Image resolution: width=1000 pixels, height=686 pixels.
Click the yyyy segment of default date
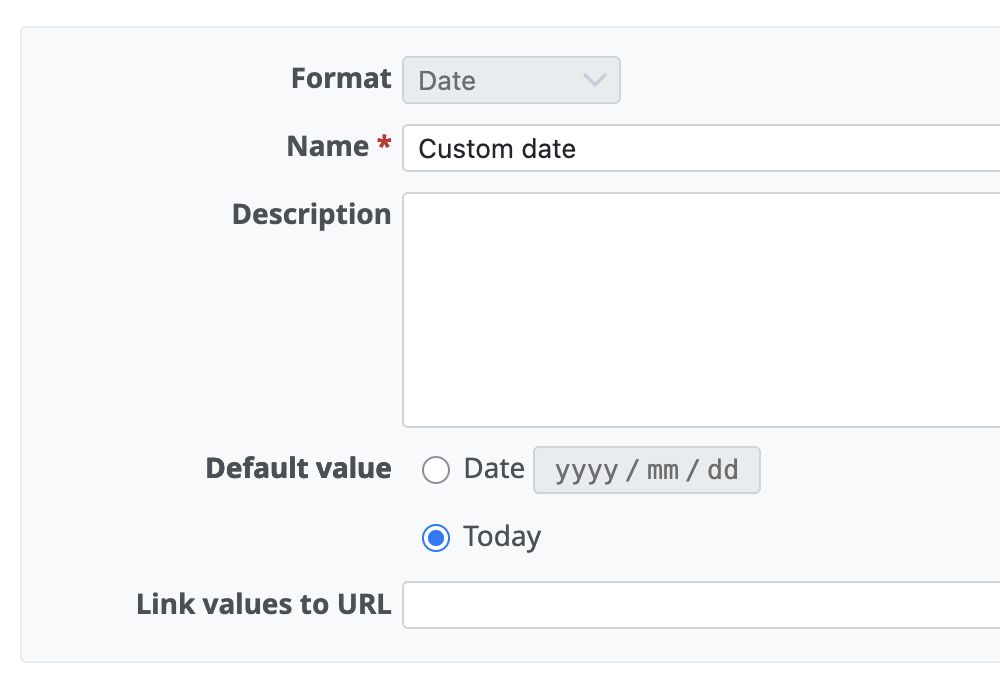tap(586, 470)
